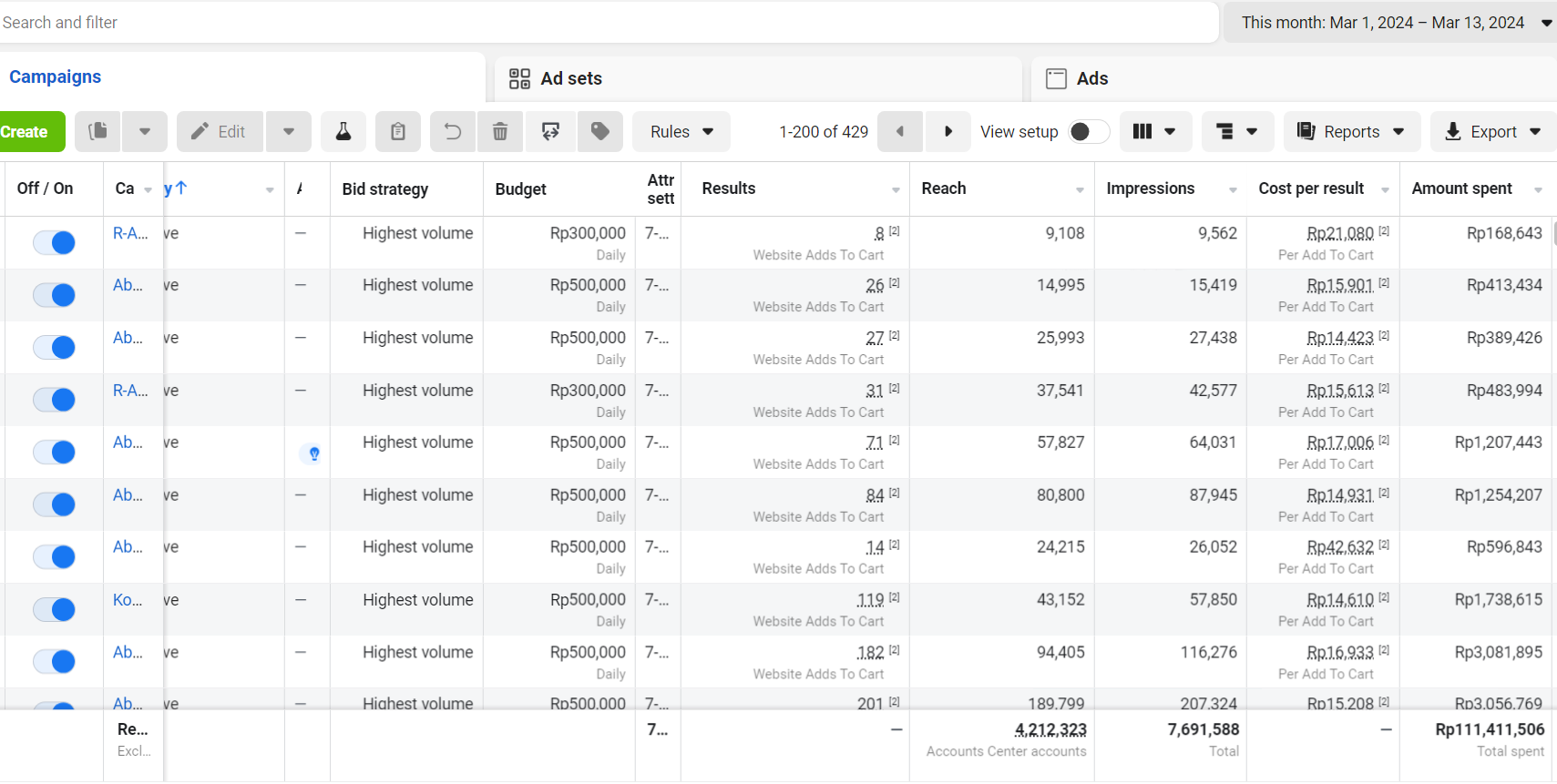This screenshot has width=1557, height=784.
Task: Go to previous page arrow
Action: 900,132
